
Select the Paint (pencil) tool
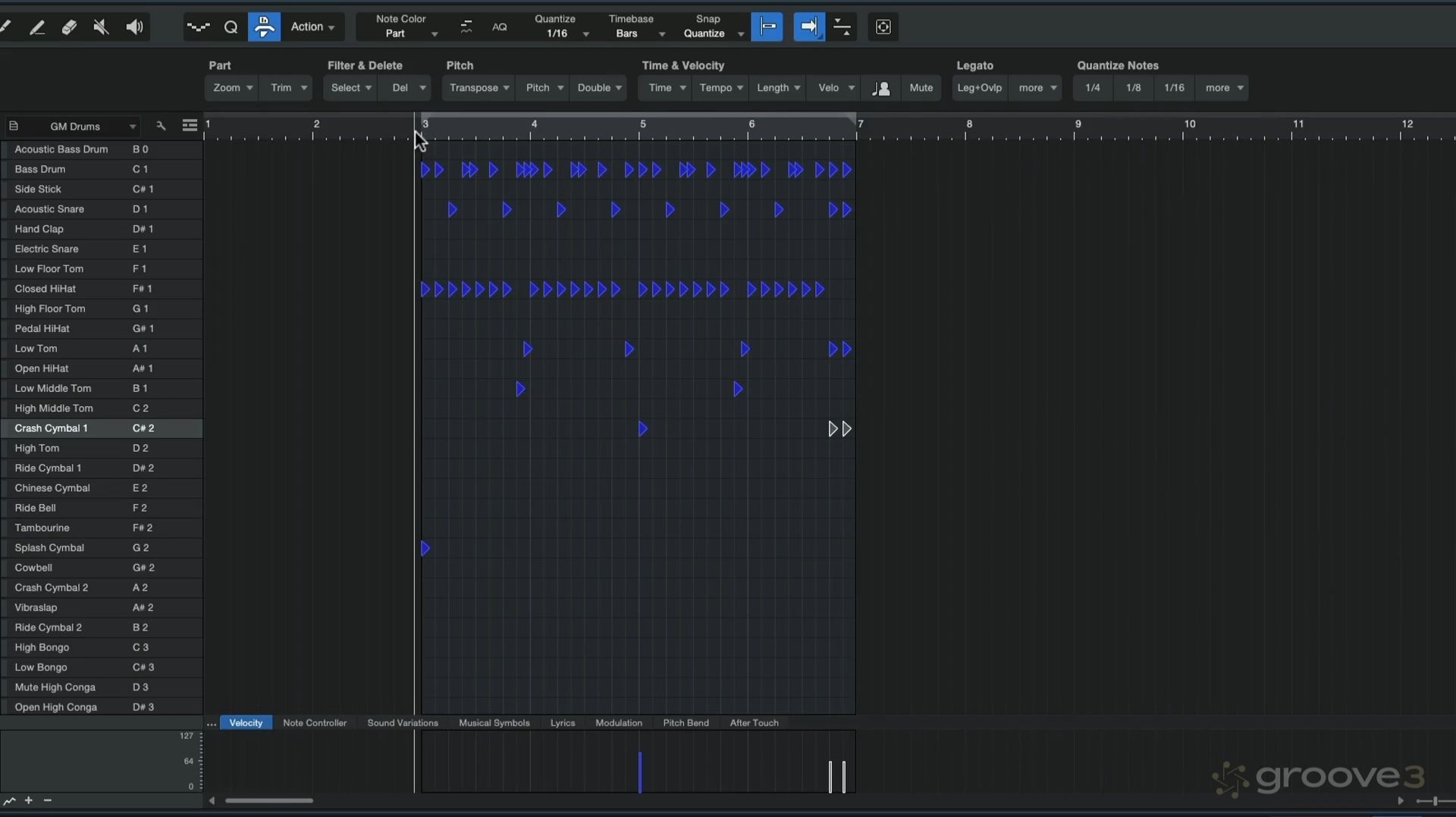tap(36, 27)
